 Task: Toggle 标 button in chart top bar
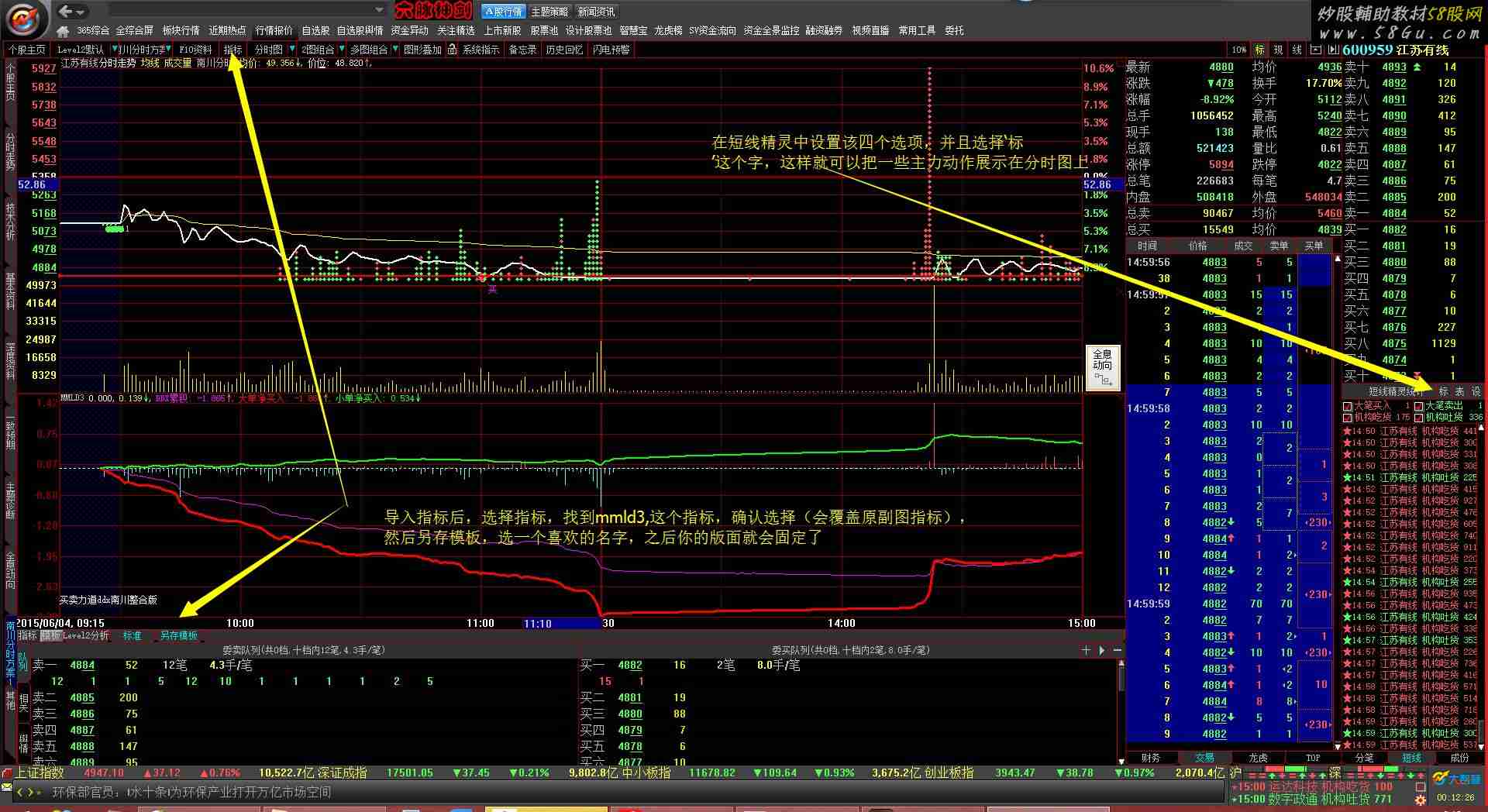pyautogui.click(x=1259, y=50)
